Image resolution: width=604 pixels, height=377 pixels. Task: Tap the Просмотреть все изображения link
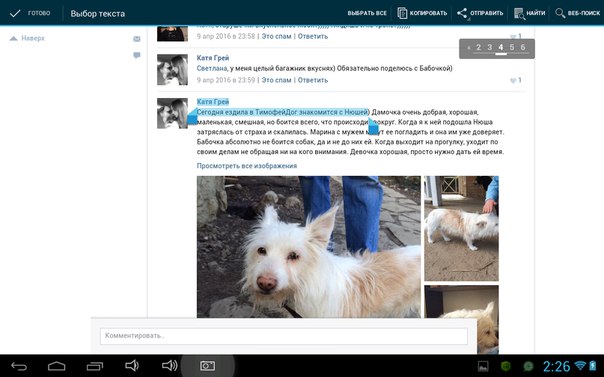[247, 166]
